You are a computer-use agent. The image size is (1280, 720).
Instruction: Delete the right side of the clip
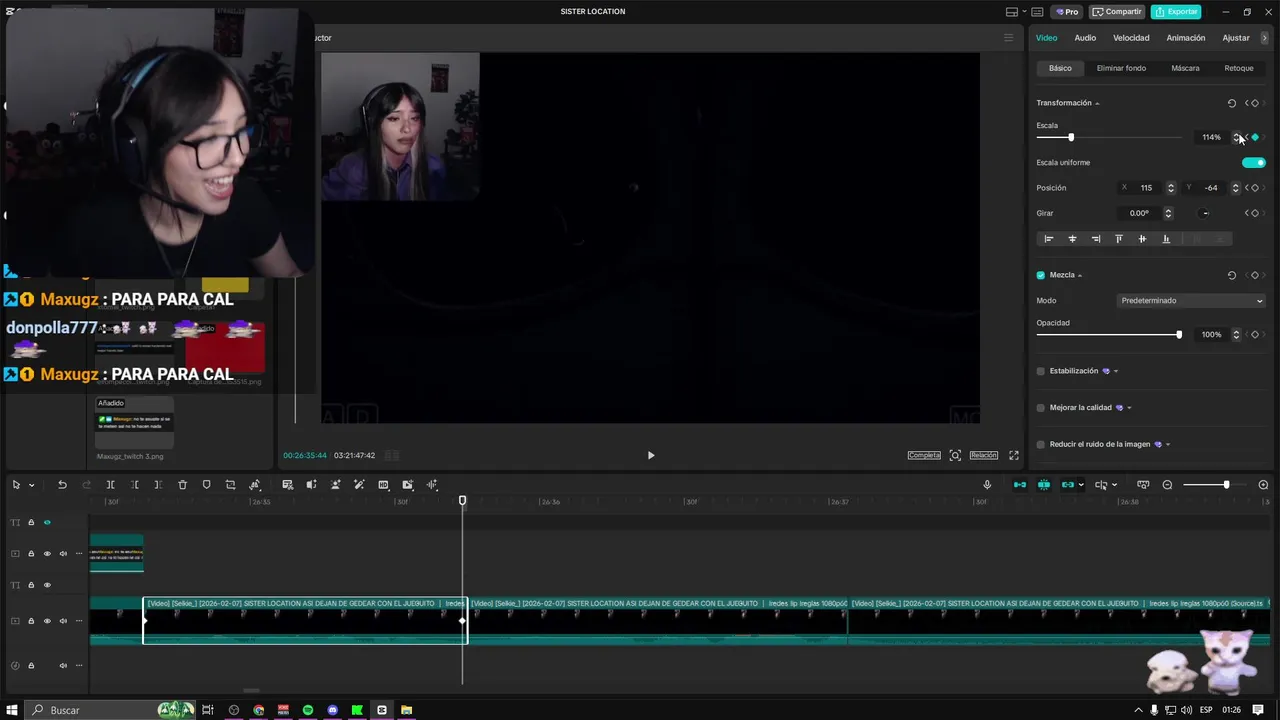click(x=158, y=485)
